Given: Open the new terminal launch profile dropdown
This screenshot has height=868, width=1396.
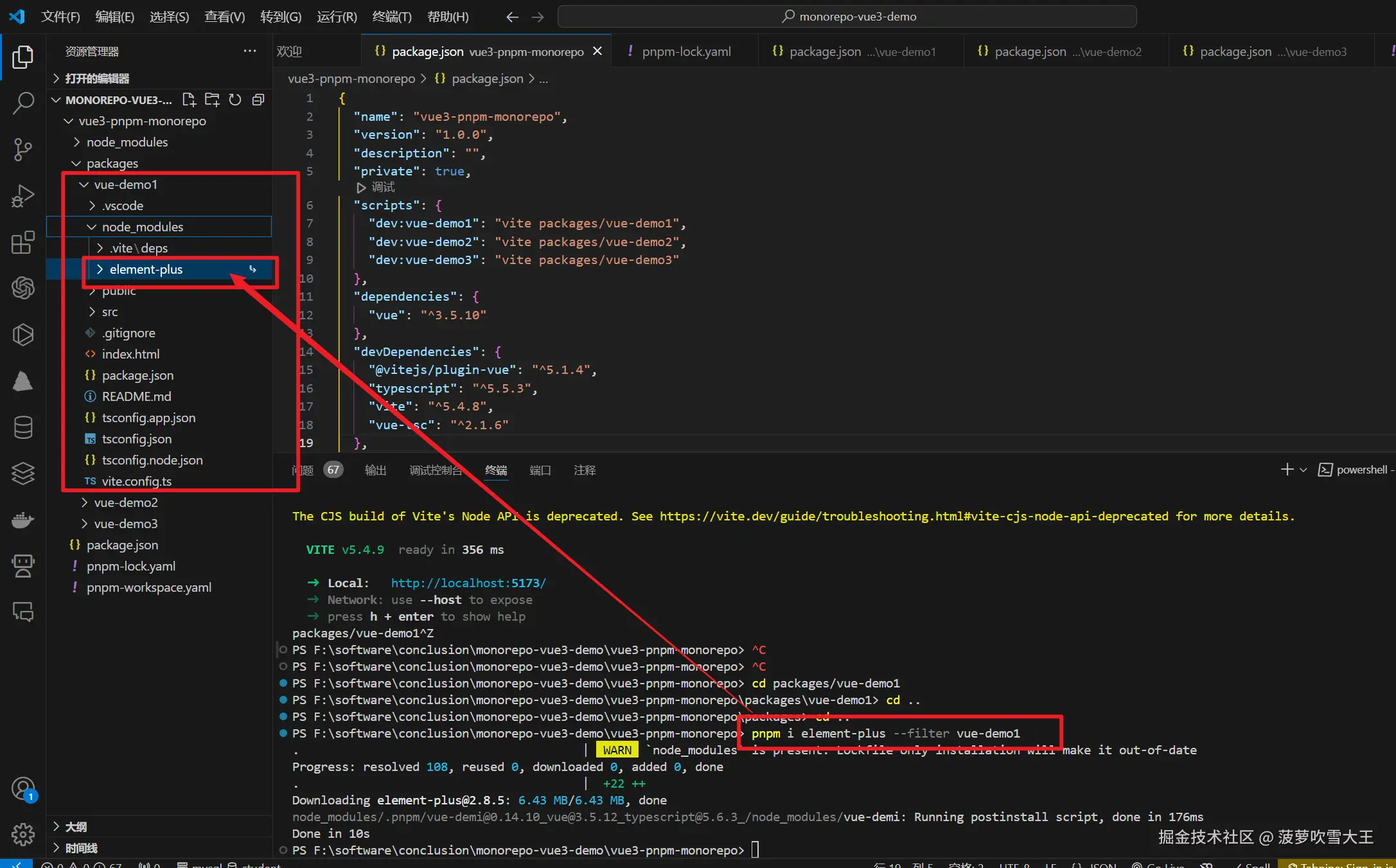Looking at the screenshot, I should click(1303, 470).
